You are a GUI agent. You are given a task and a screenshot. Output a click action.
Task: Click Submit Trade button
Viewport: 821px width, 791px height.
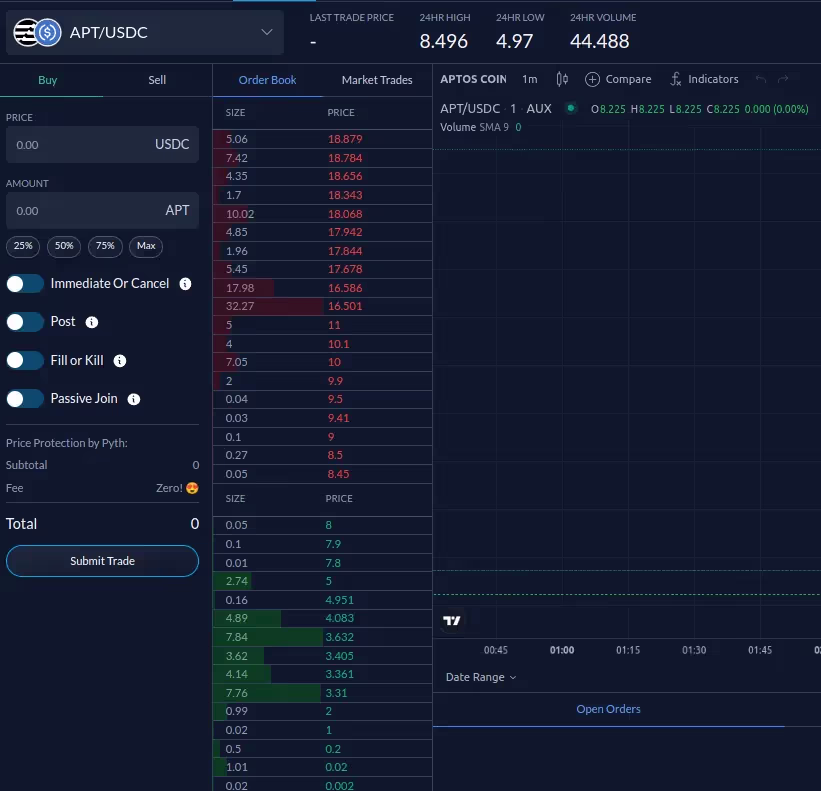pyautogui.click(x=103, y=561)
